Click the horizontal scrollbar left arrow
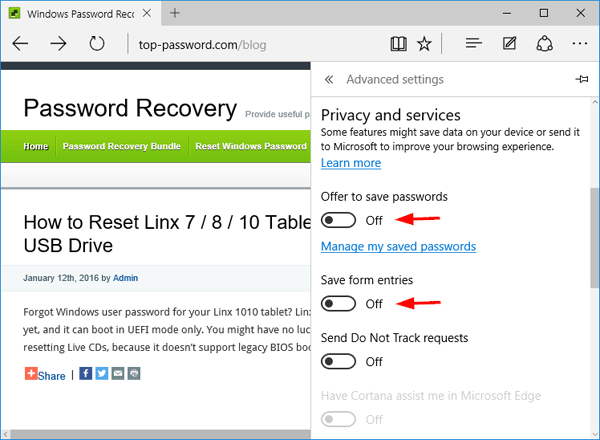 tap(5, 434)
